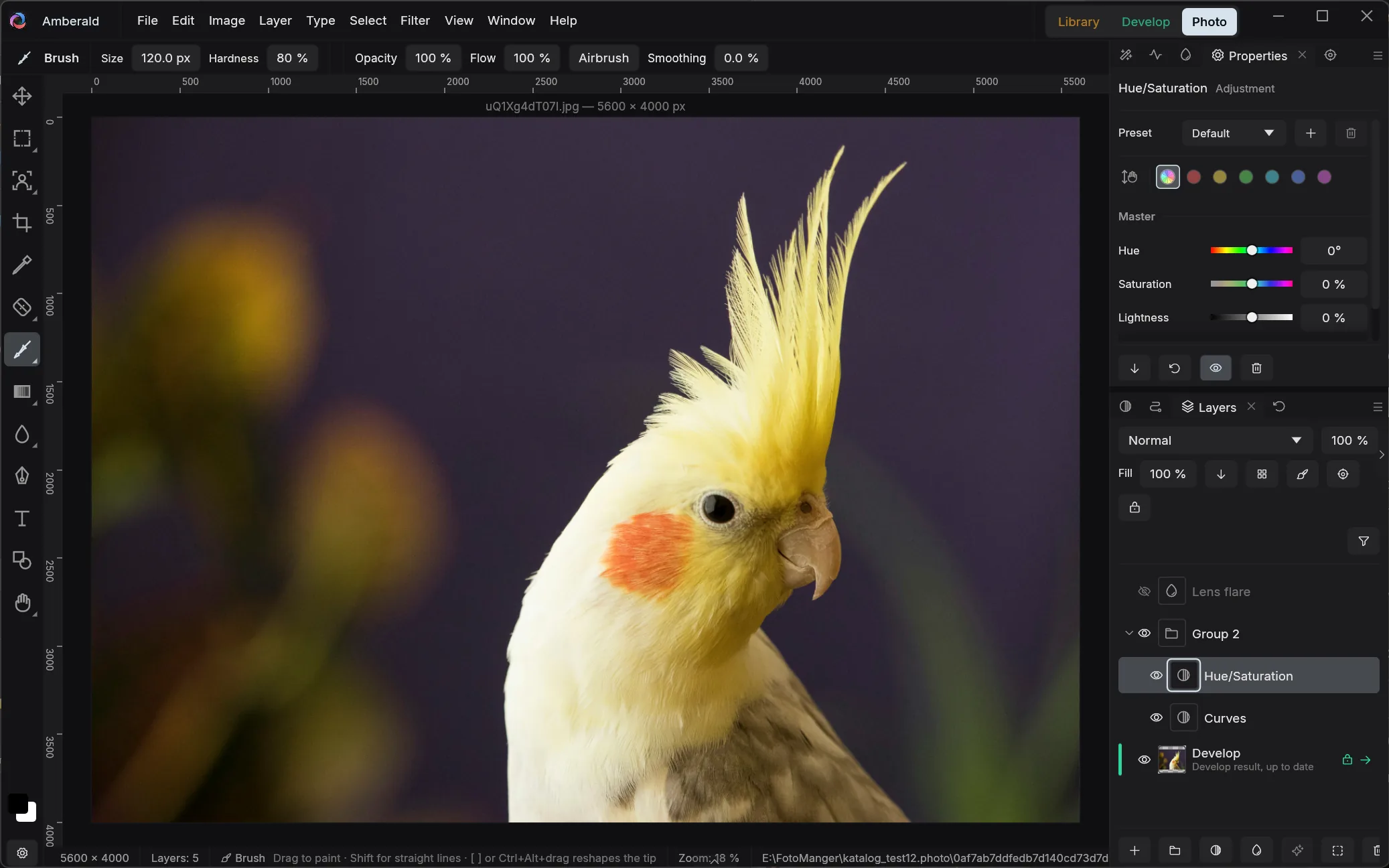Open layer filter funnel icon

(1364, 541)
